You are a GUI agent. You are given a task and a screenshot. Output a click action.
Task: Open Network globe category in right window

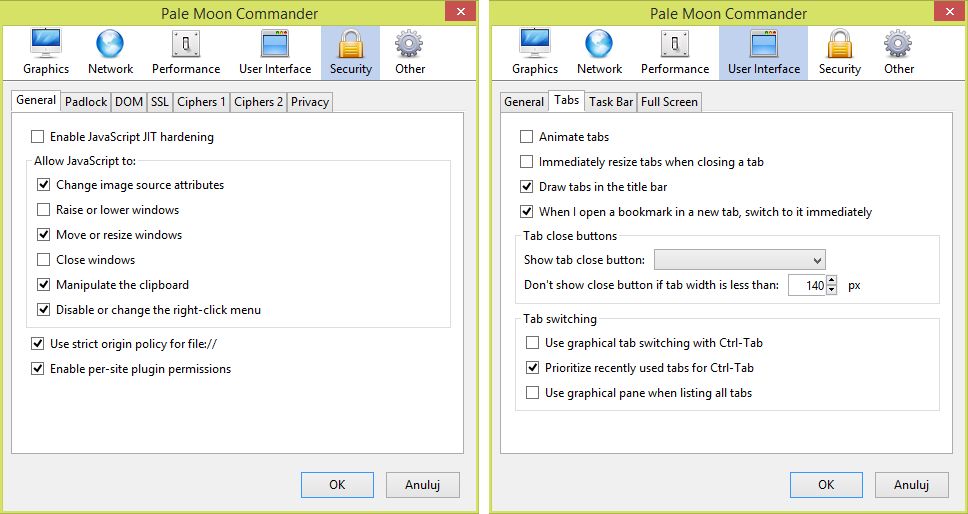click(599, 52)
